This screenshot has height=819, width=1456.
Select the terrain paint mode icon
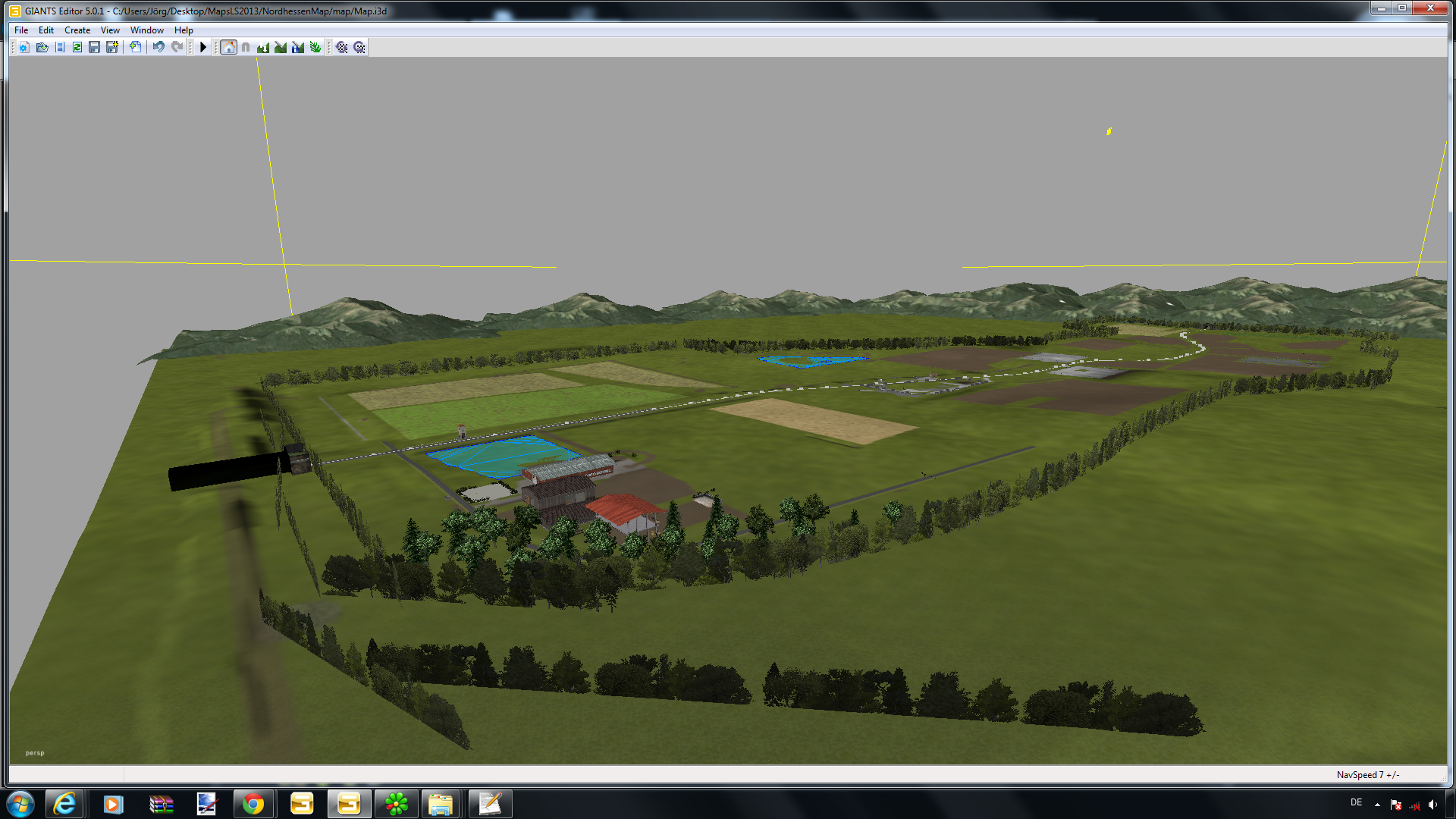(x=281, y=47)
